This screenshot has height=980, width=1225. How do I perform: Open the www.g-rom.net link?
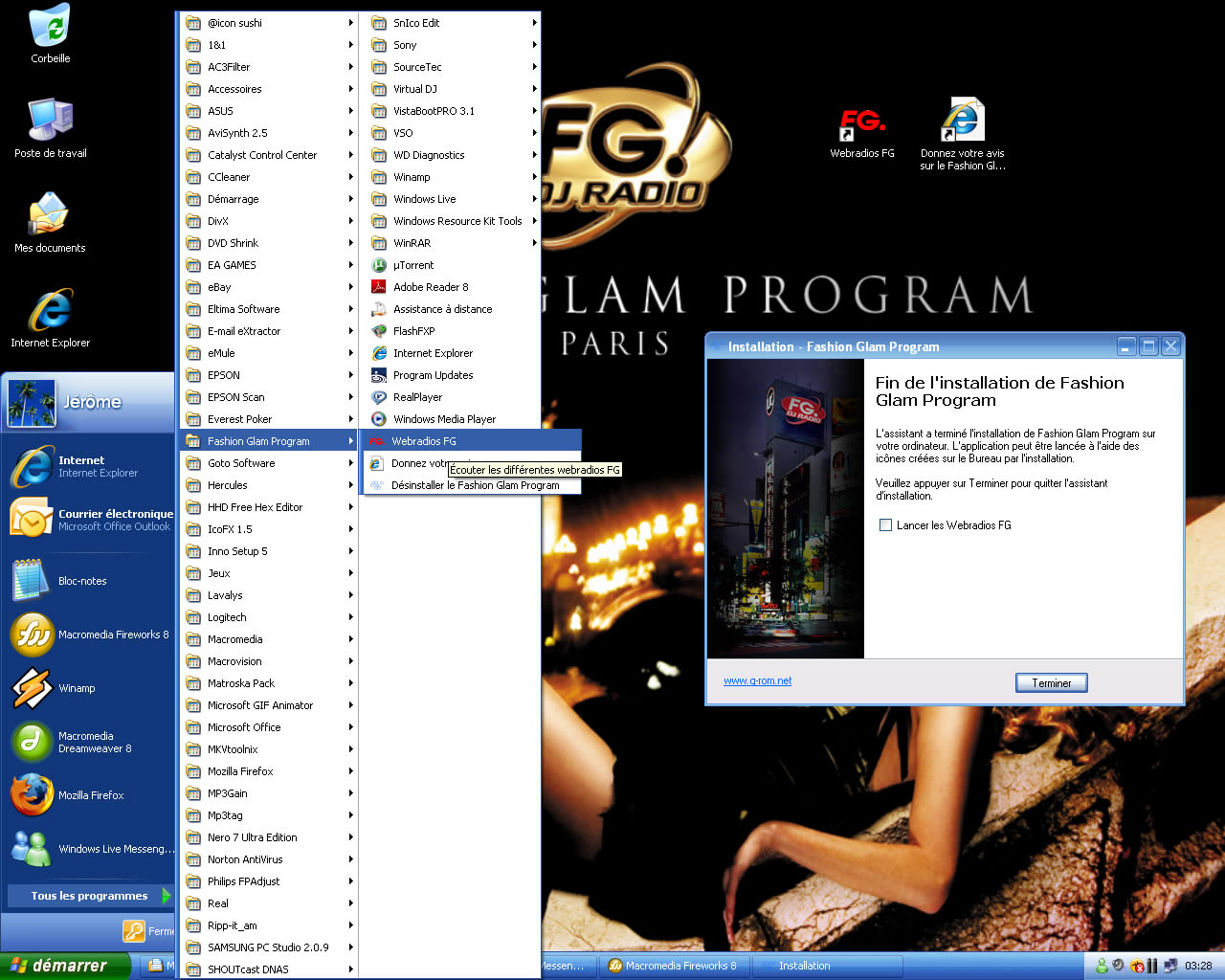(x=757, y=680)
